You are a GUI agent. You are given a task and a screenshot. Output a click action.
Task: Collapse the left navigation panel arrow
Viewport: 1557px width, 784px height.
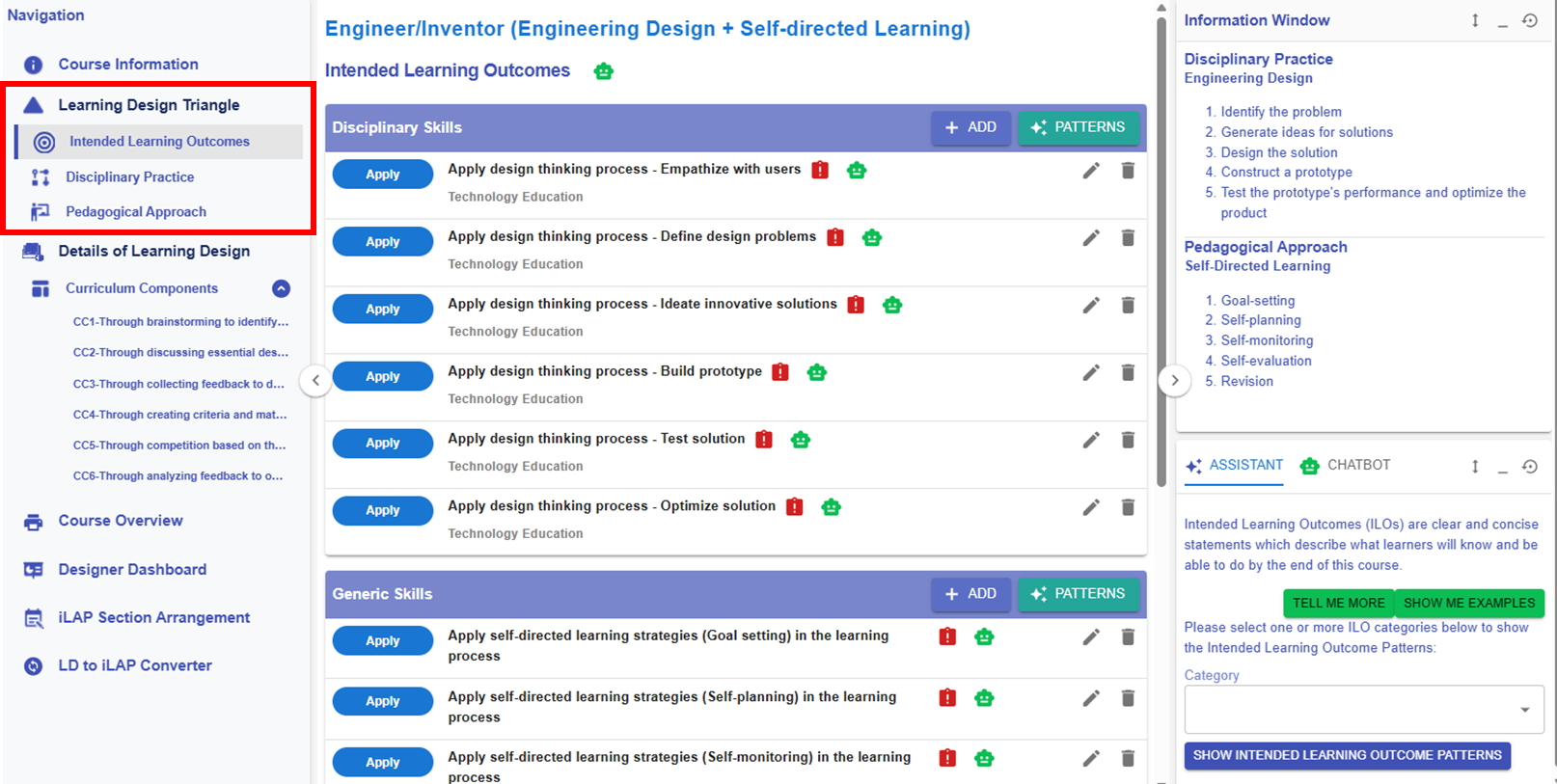[315, 381]
